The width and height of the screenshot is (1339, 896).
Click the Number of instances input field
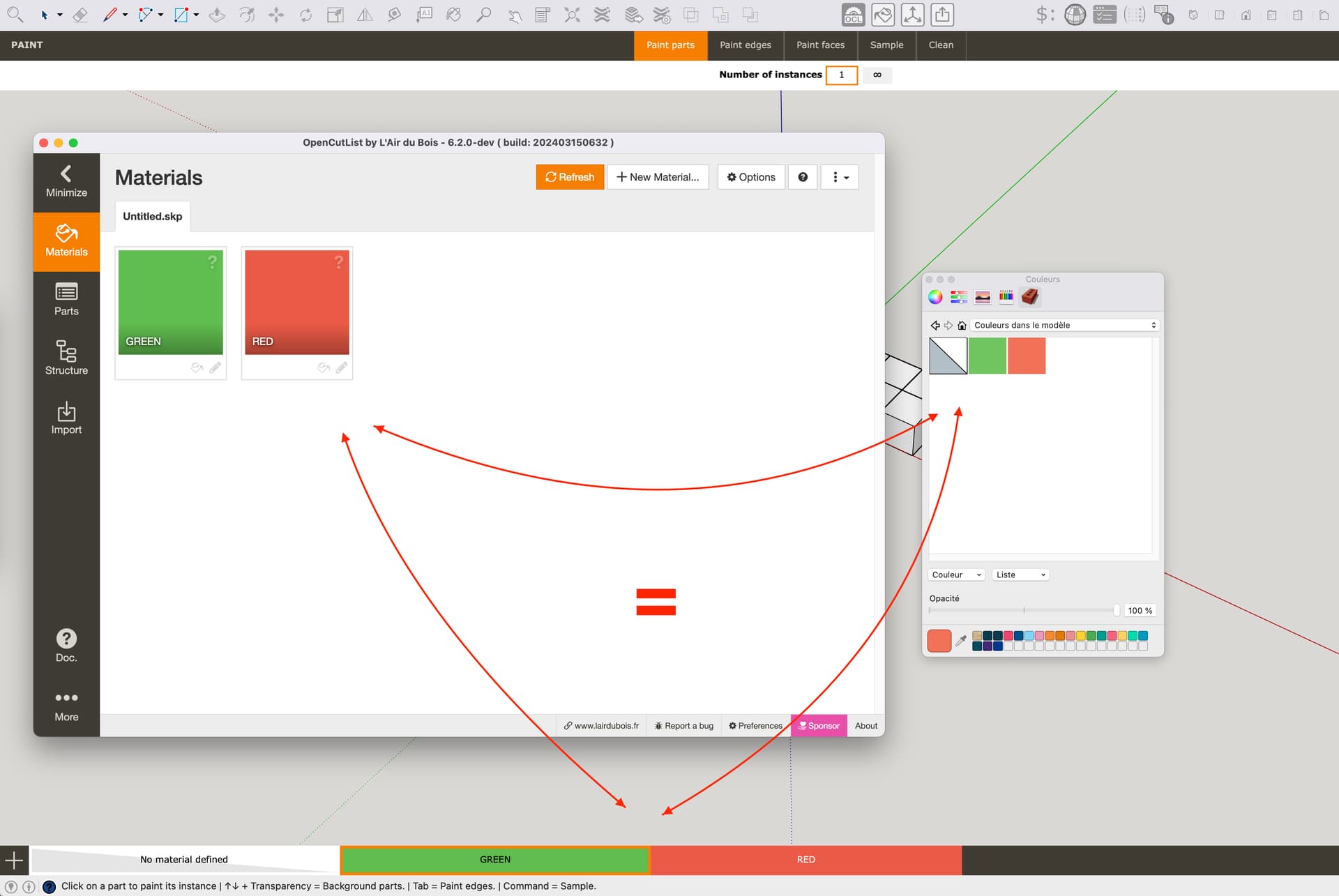pyautogui.click(x=841, y=75)
